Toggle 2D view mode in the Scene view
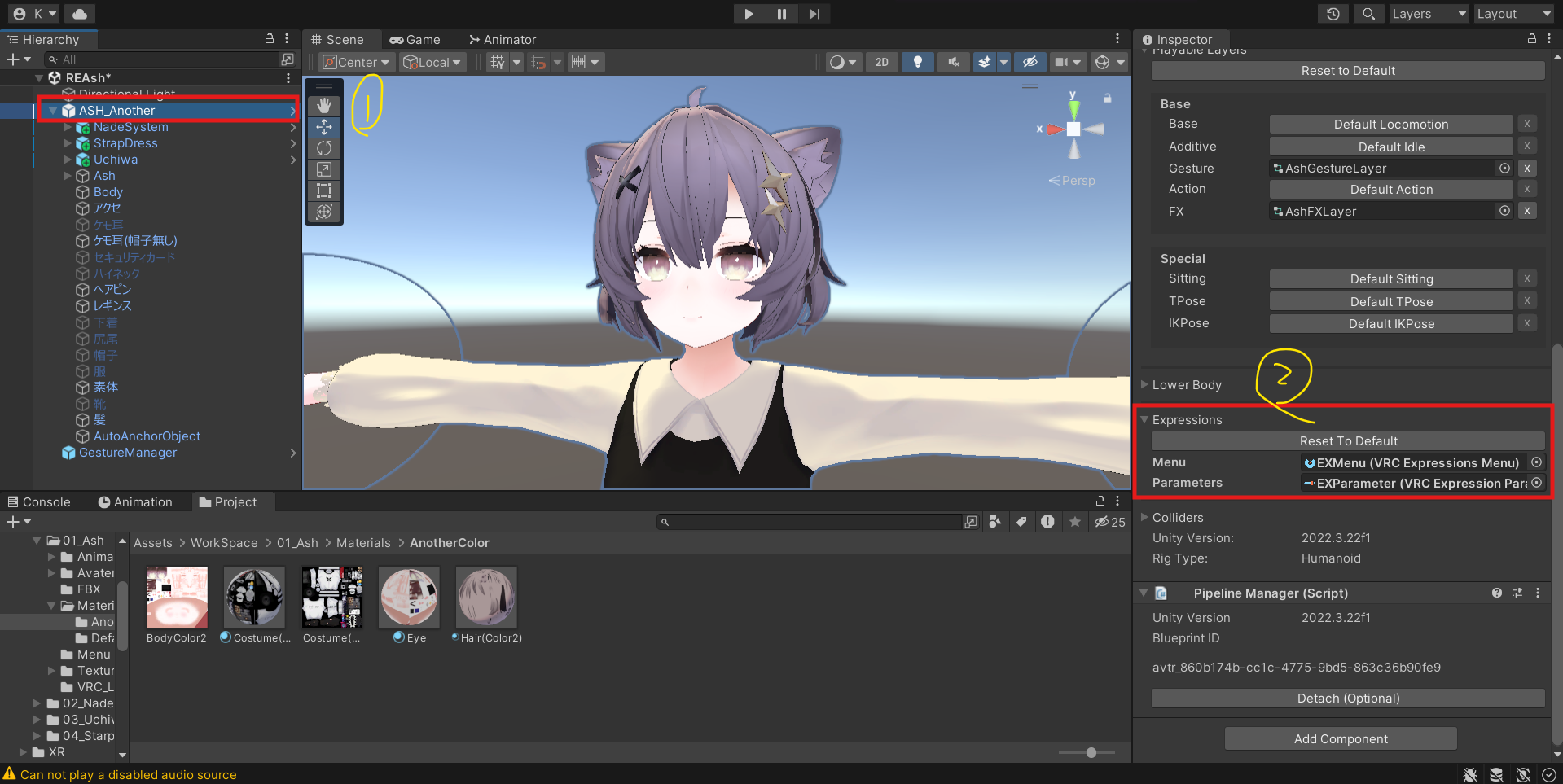This screenshot has width=1563, height=784. [x=880, y=62]
